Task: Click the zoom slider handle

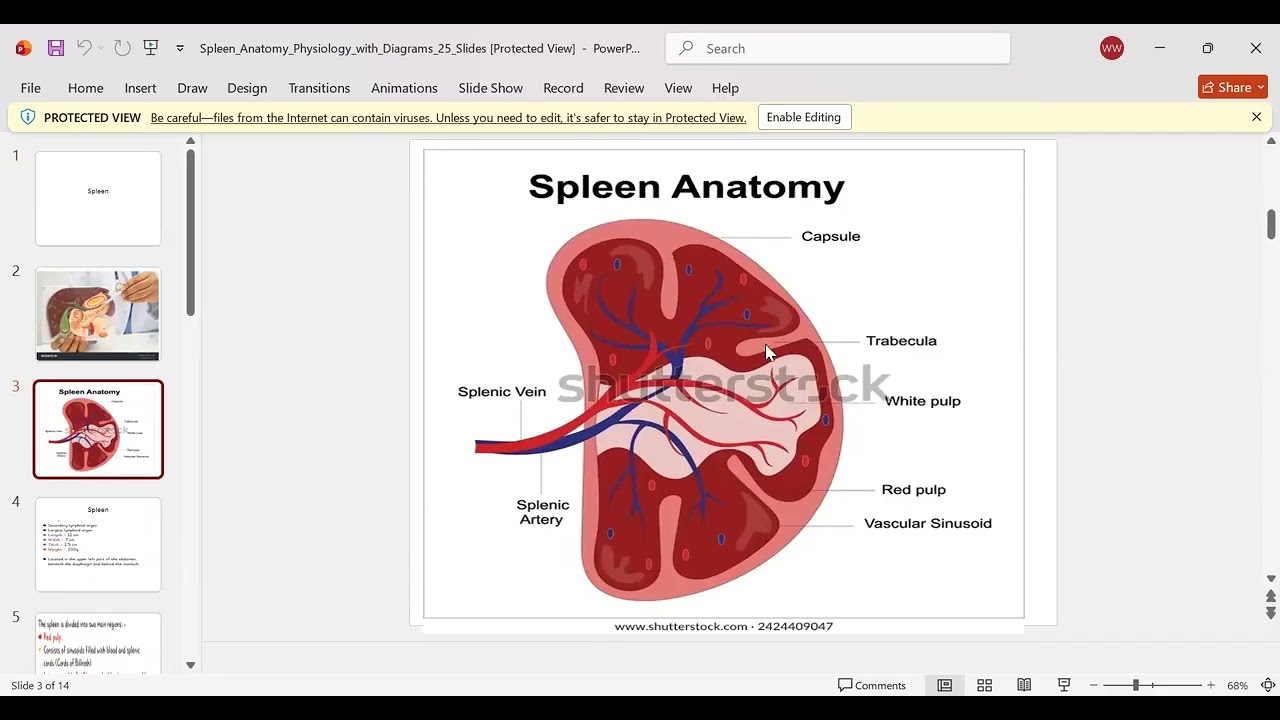Action: pyautogui.click(x=1135, y=685)
